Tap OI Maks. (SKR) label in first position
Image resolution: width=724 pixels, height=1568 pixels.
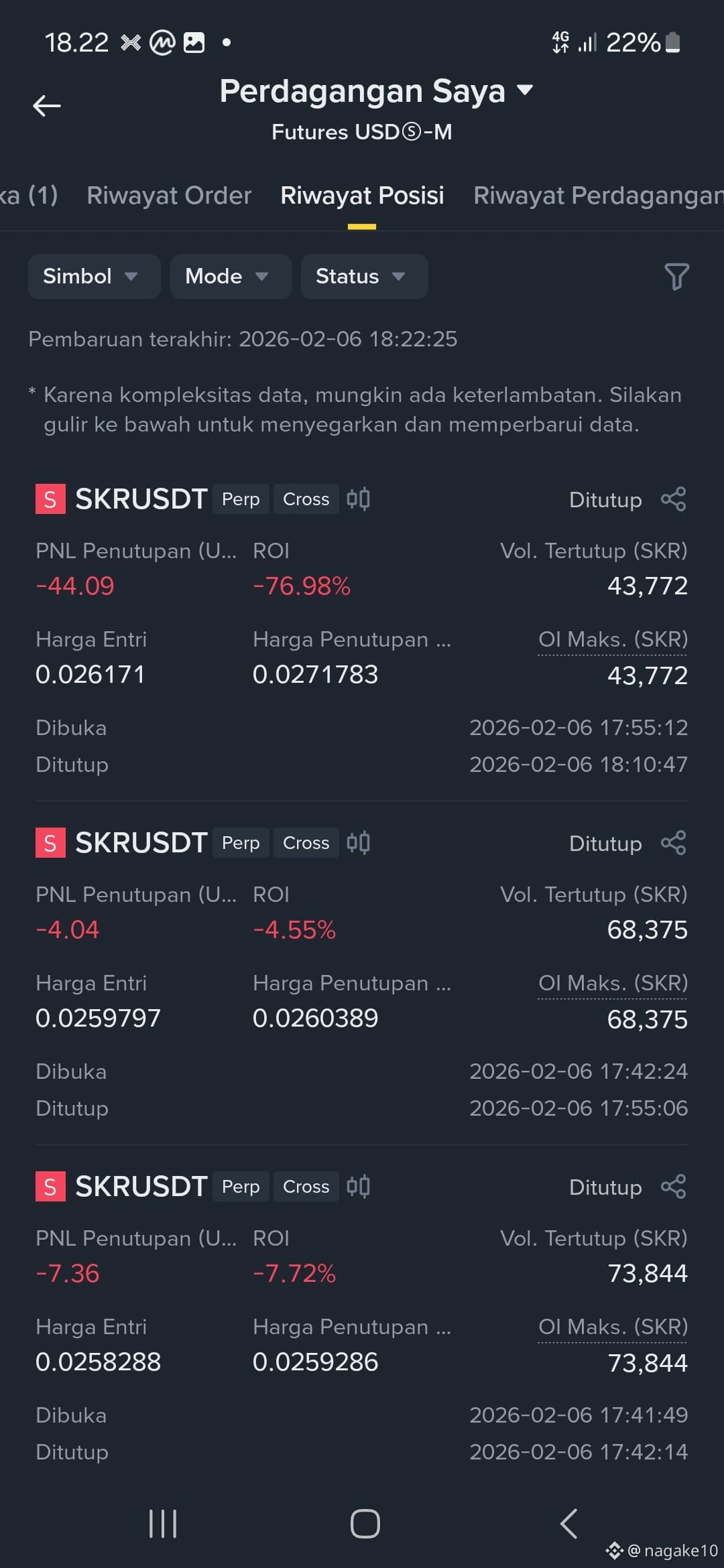613,640
